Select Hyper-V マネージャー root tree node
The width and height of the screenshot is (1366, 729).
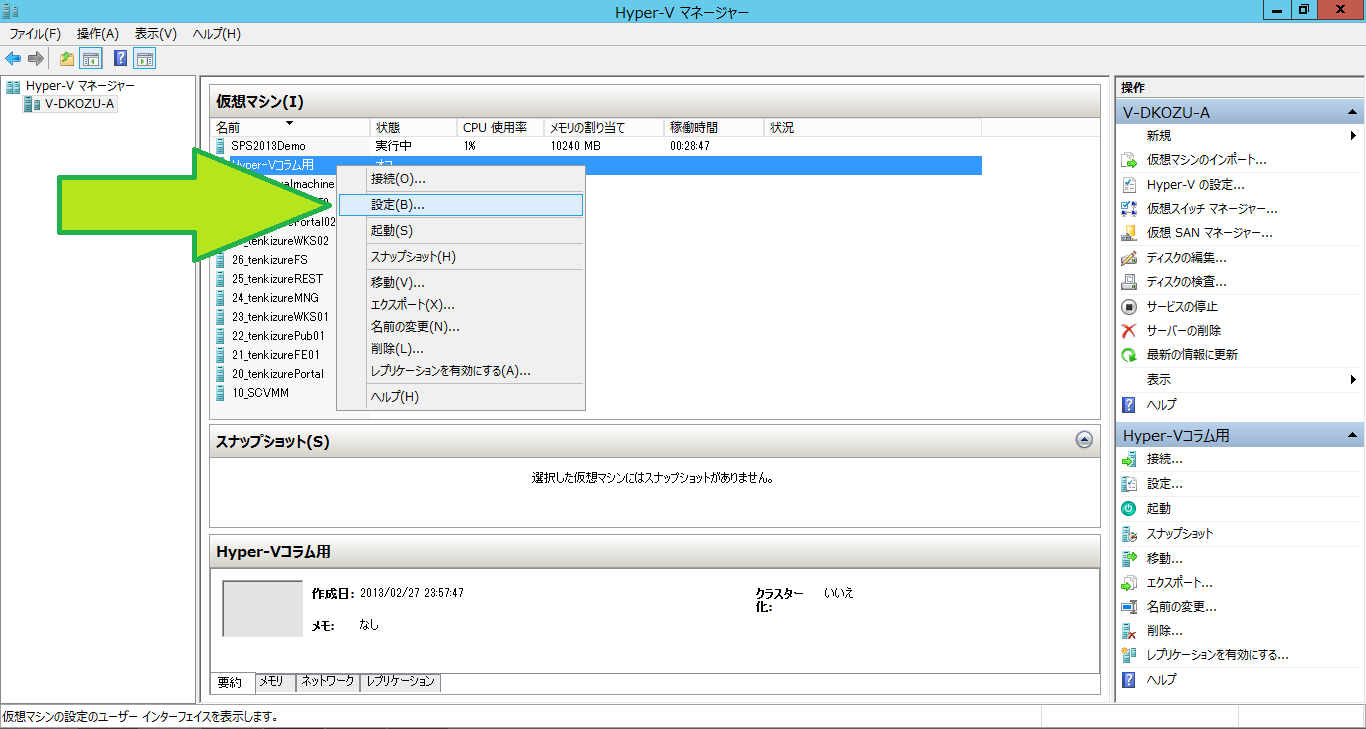tap(80, 86)
